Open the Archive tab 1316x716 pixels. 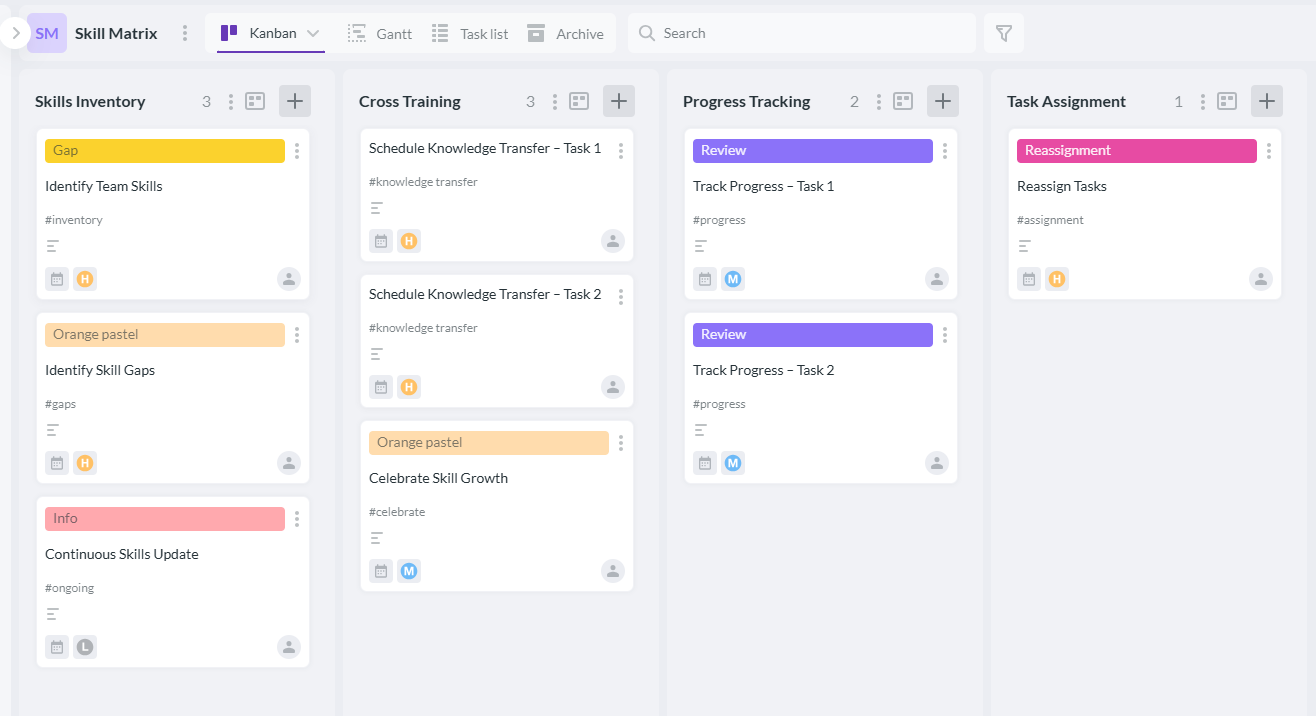tap(566, 34)
